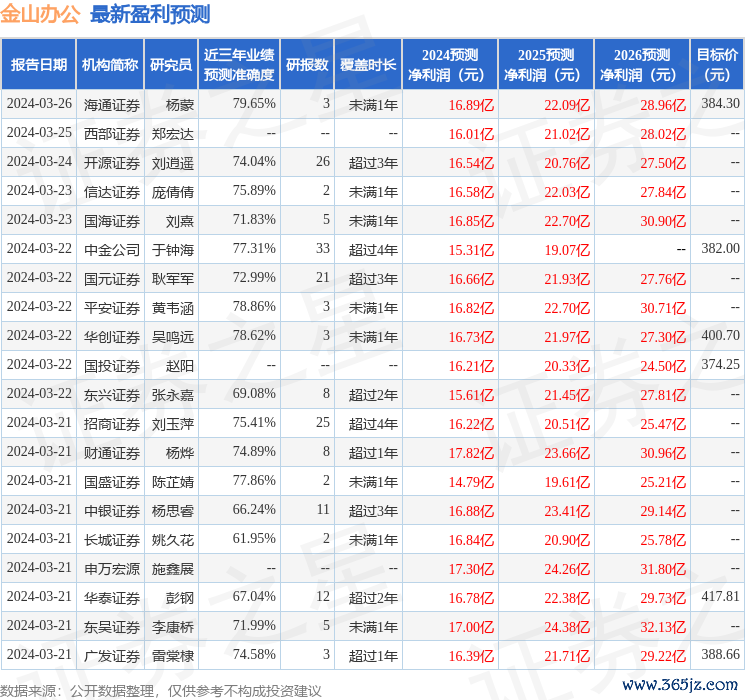Viewport: 745px width, 700px height.
Task: Click target price 382.00
Action: click(x=720, y=248)
